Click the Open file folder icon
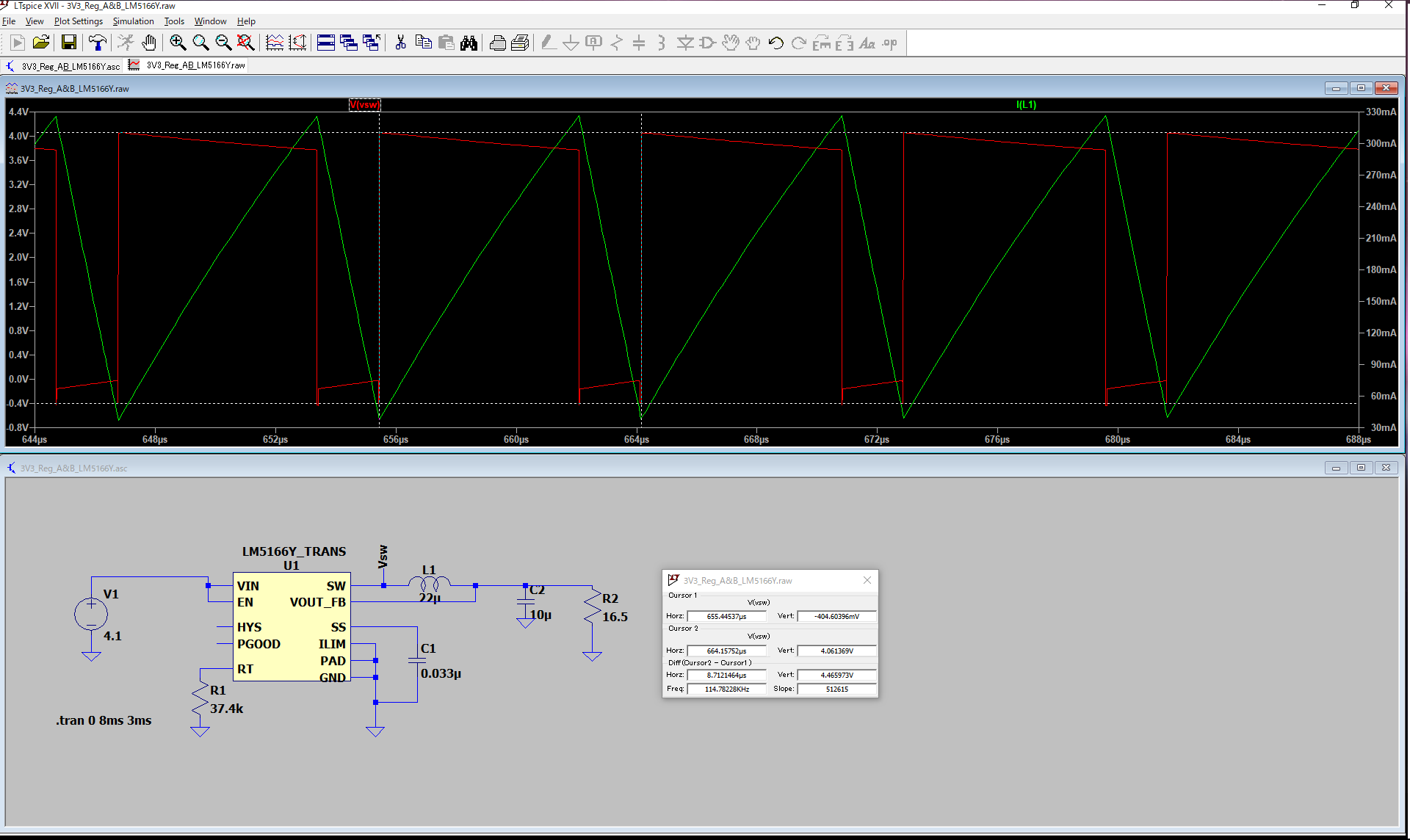The height and width of the screenshot is (840, 1410). [41, 43]
